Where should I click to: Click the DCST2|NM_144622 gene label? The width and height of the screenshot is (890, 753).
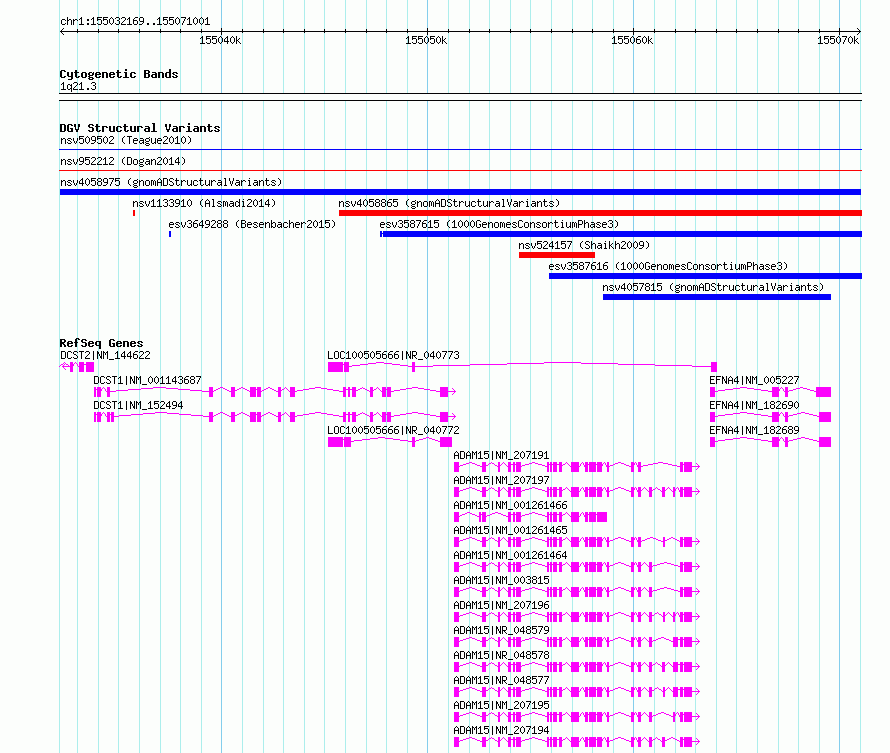tap(106, 355)
